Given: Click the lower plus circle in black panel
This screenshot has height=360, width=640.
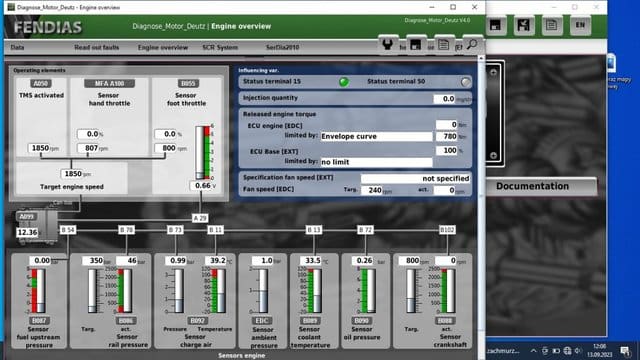Looking at the screenshot, I should (x=493, y=156).
